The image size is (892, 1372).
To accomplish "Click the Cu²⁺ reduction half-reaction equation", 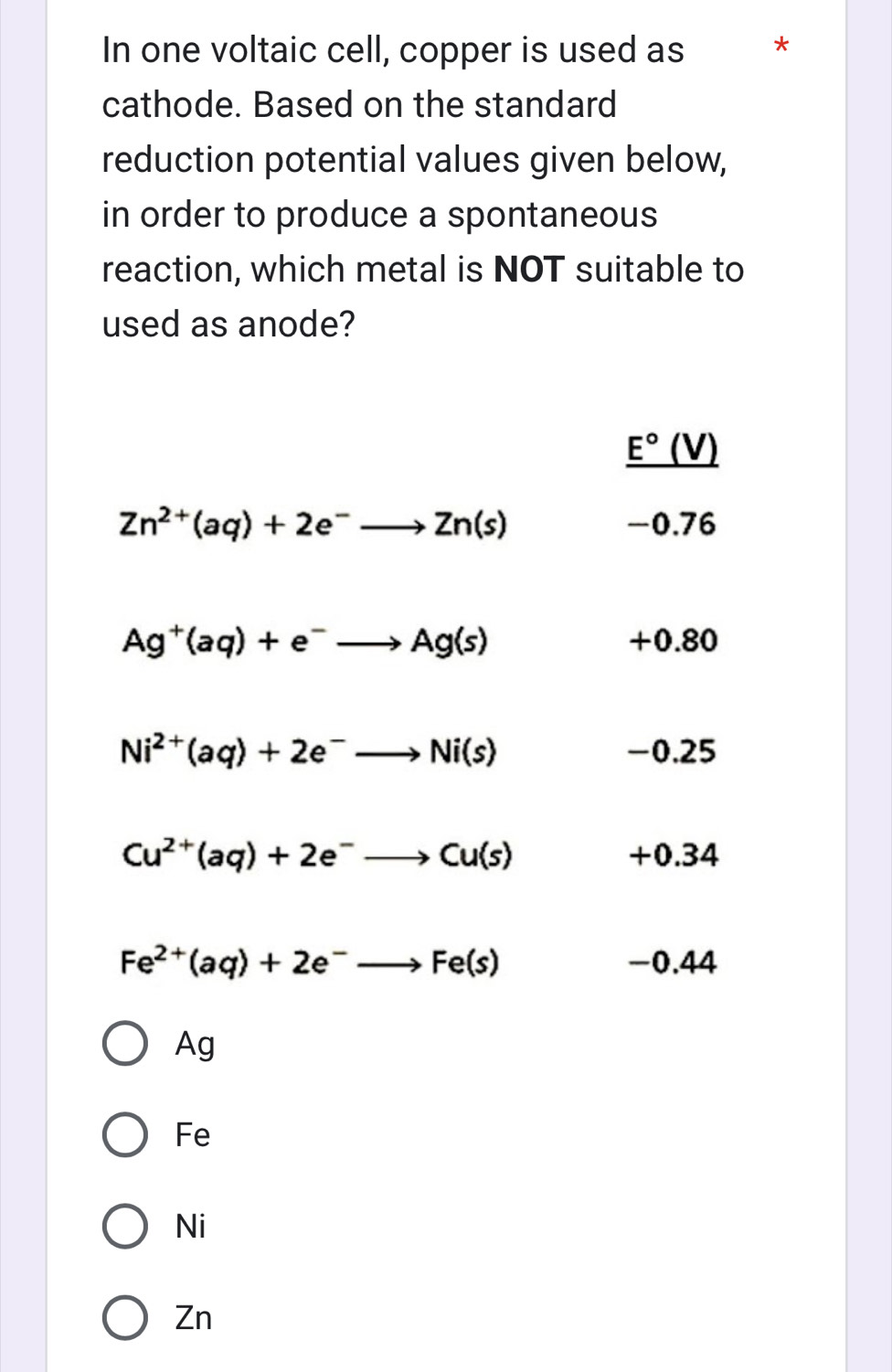I will [316, 856].
